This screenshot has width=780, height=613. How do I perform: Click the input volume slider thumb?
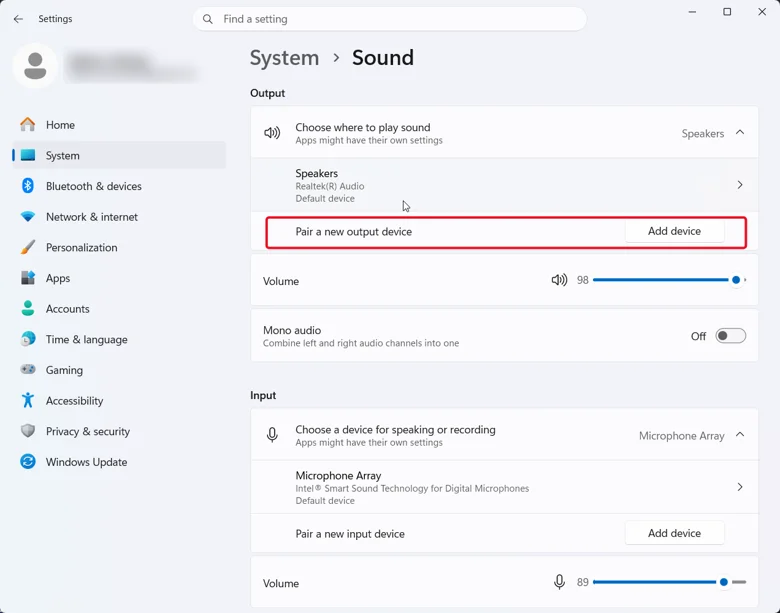pyautogui.click(x=724, y=582)
